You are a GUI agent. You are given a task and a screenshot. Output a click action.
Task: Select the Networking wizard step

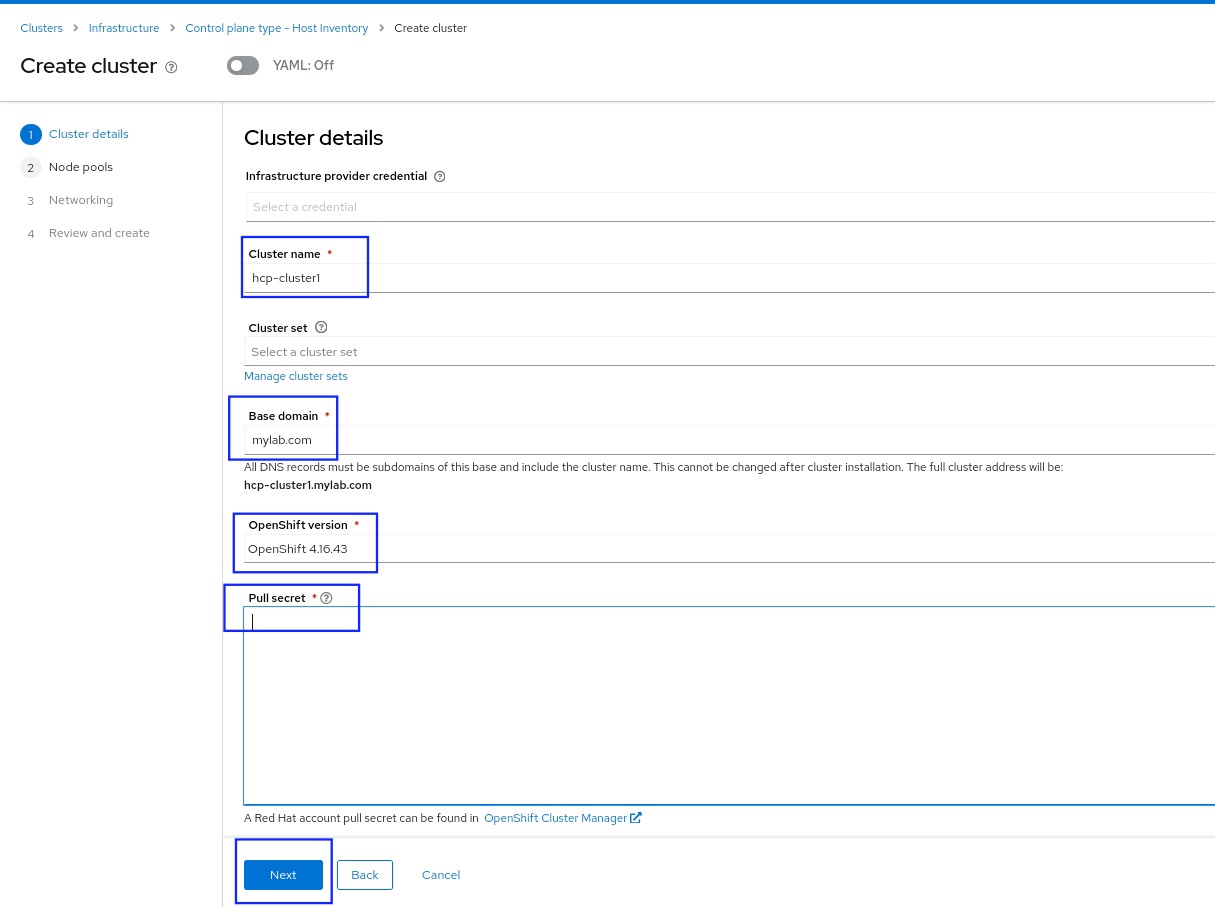tap(67, 200)
